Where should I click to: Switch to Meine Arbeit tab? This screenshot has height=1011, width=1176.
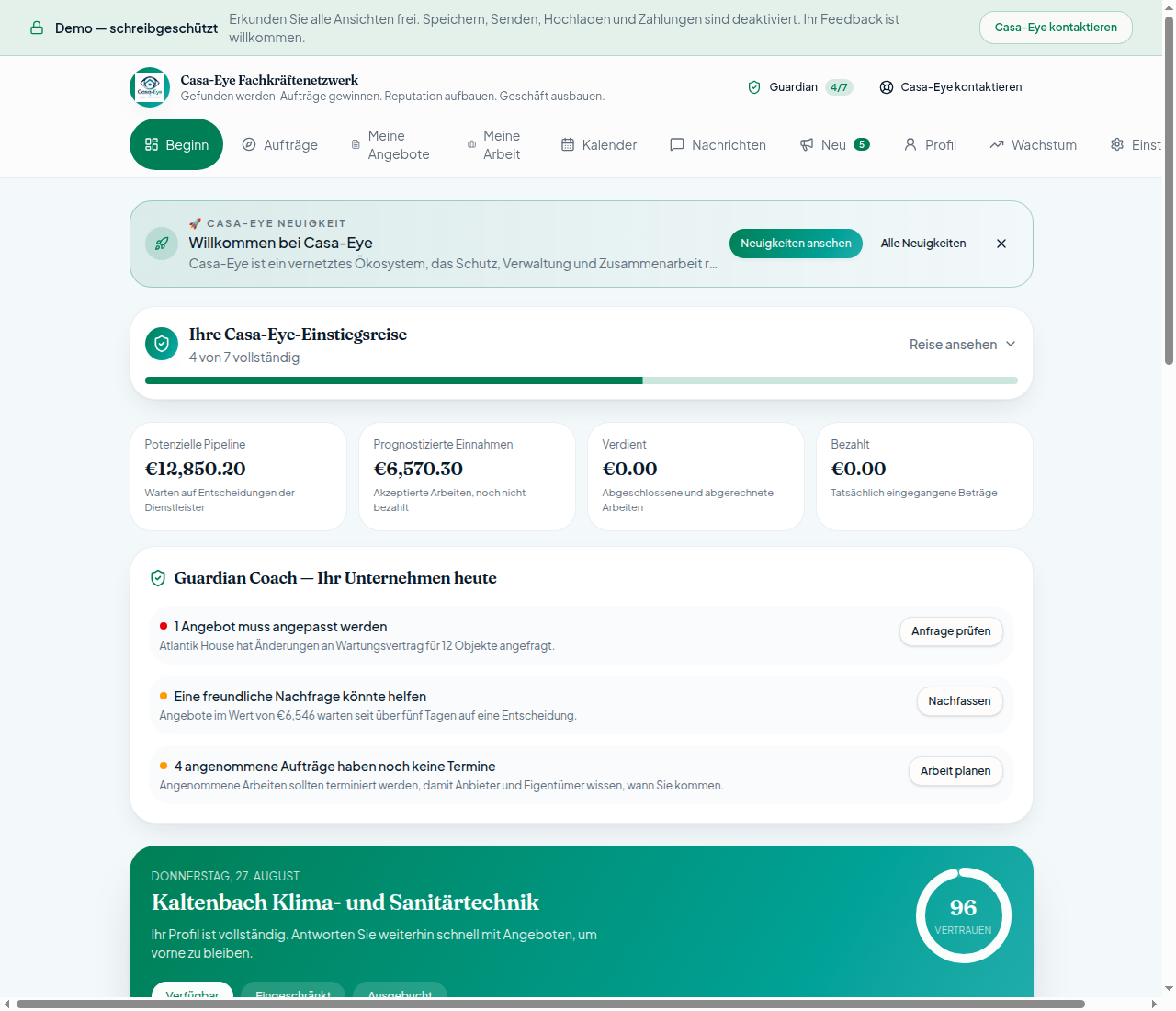pyautogui.click(x=494, y=144)
